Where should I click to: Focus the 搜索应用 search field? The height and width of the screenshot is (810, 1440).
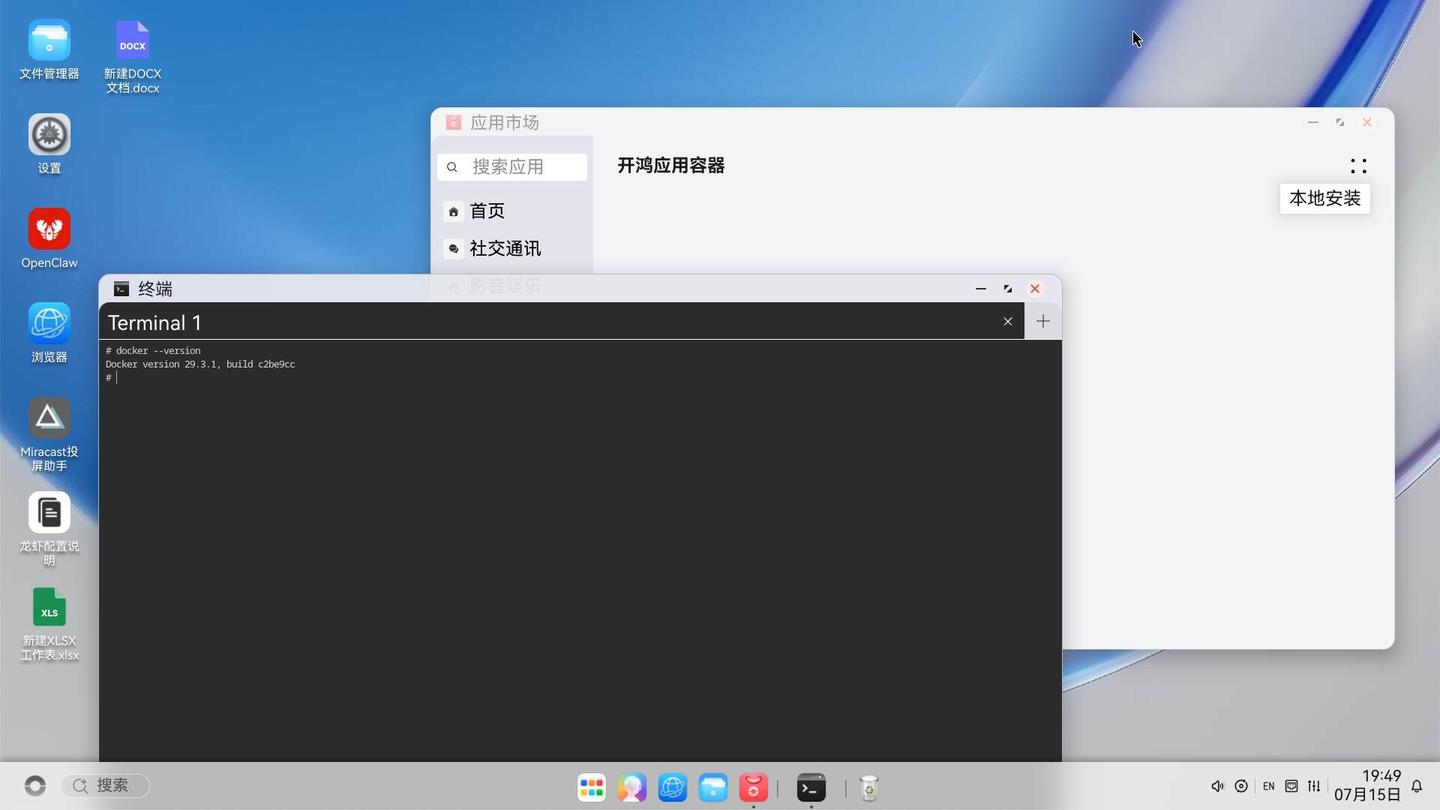pos(512,167)
